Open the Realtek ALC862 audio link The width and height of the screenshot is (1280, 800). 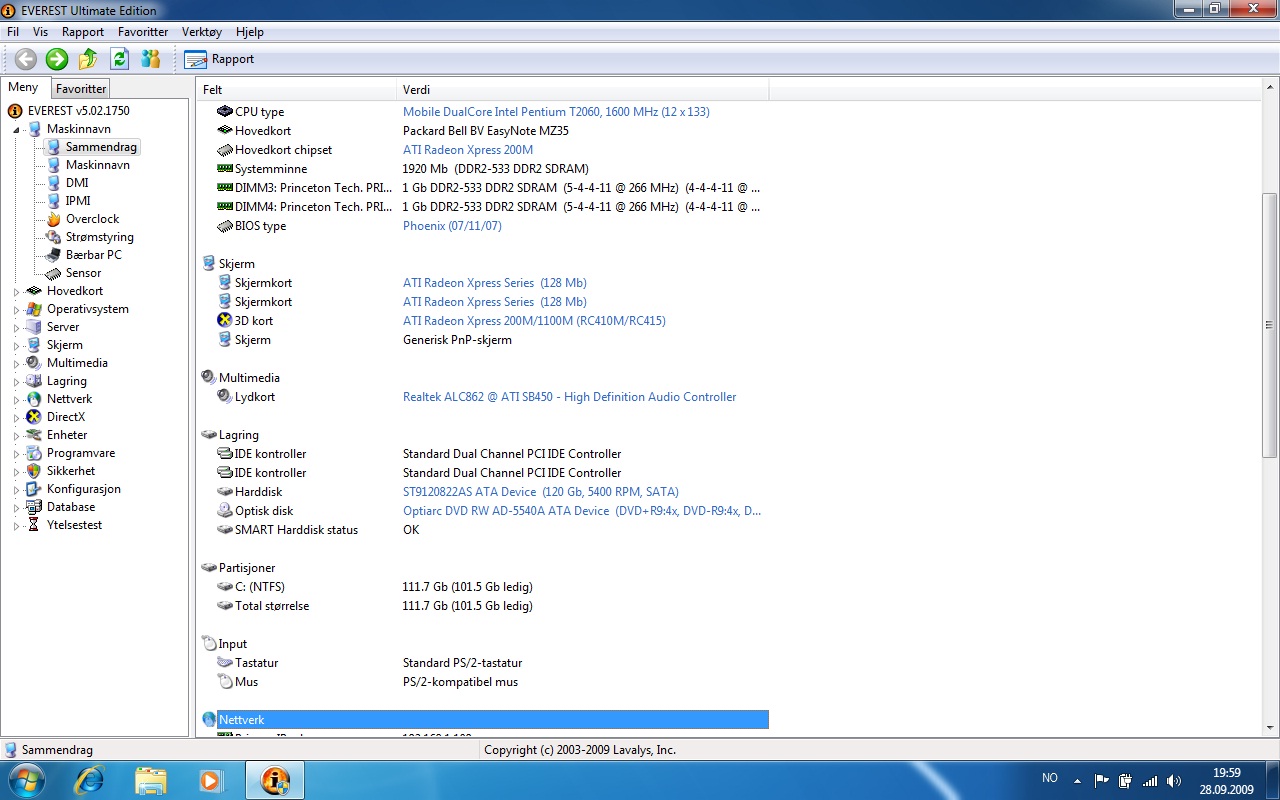[x=569, y=397]
